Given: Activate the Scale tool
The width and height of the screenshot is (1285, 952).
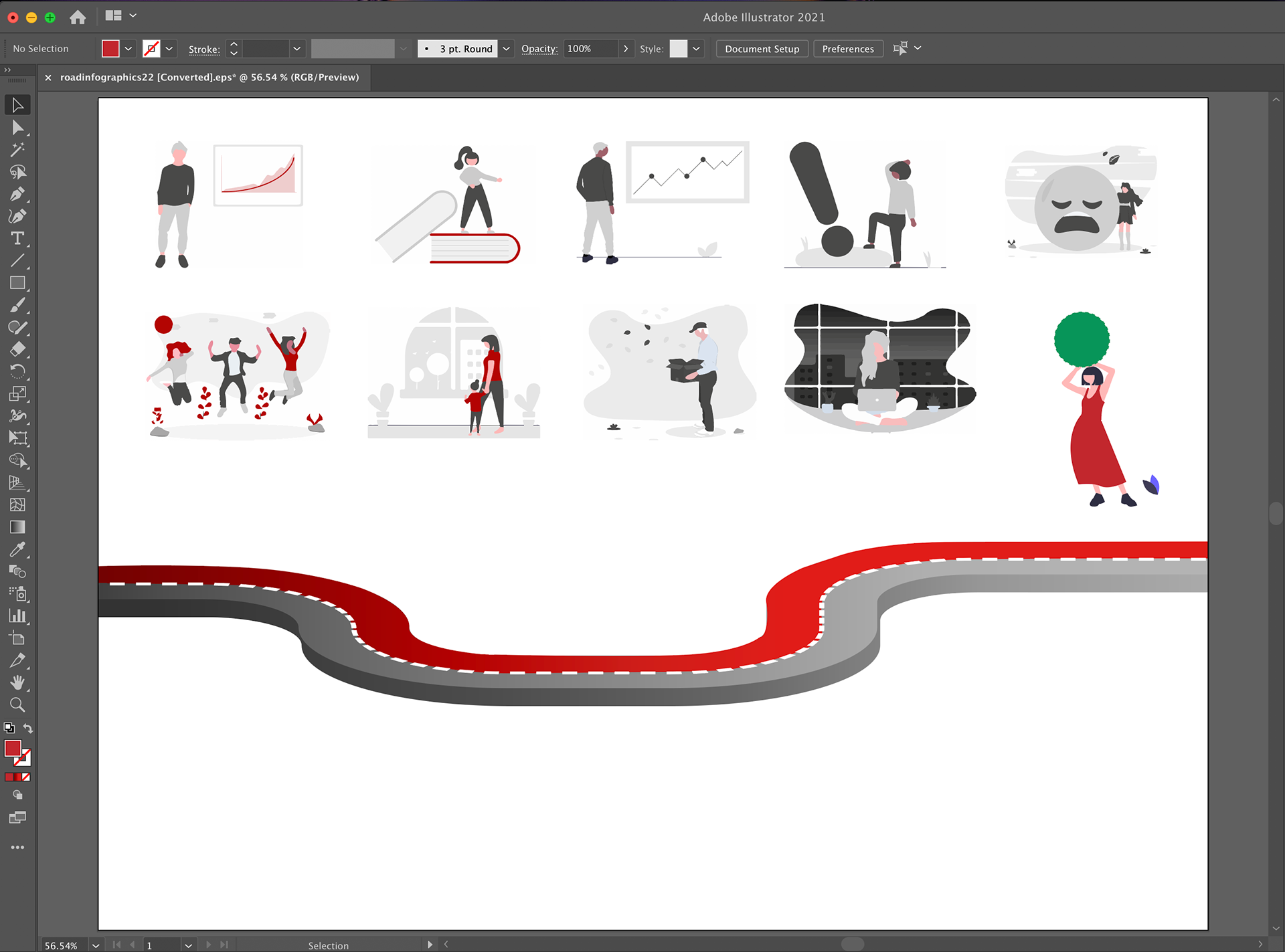Looking at the screenshot, I should pos(18,394).
